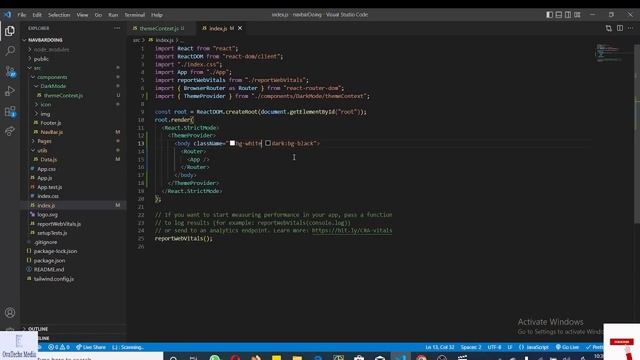
Task: Collapse the components folder
Action: point(52,77)
